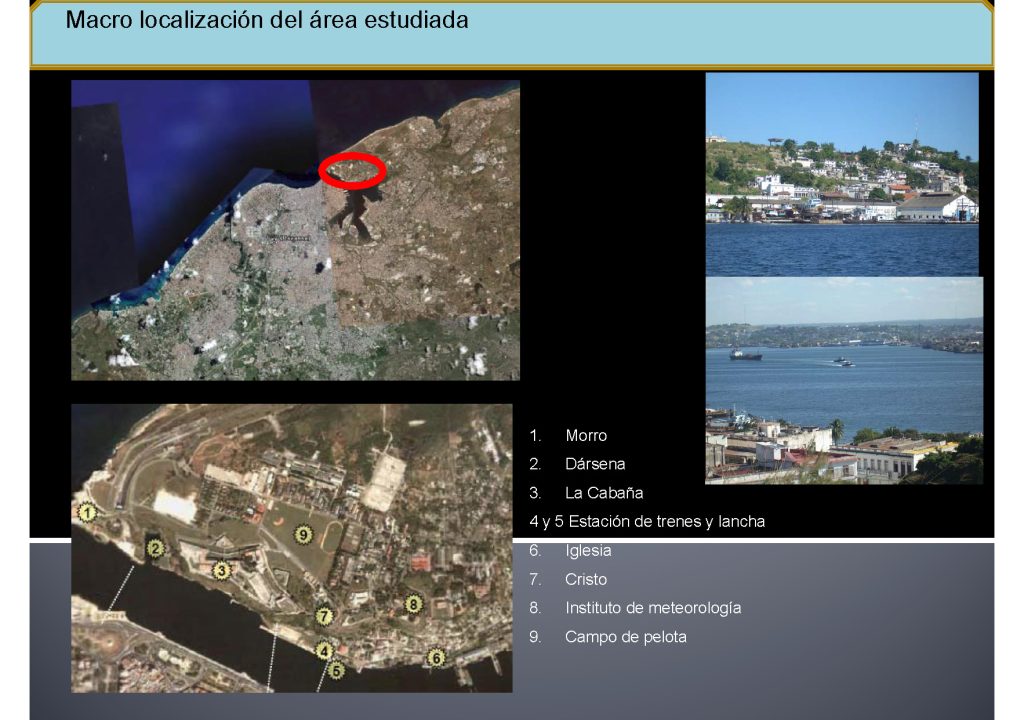Image resolution: width=1024 pixels, height=720 pixels.
Task: Select 'Instituto de meteorología' list item
Action: pos(652,608)
